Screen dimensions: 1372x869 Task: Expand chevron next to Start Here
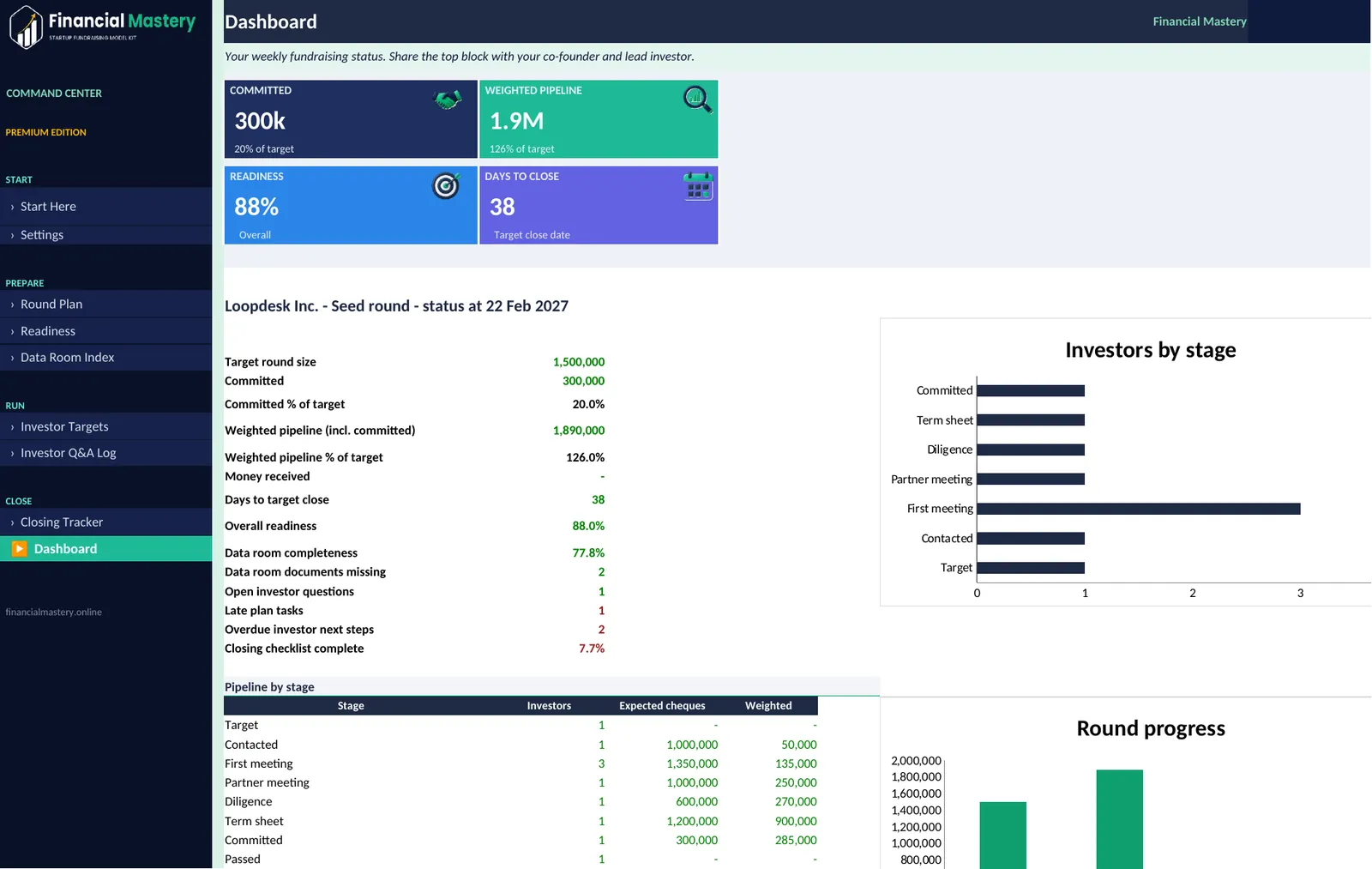click(x=12, y=207)
